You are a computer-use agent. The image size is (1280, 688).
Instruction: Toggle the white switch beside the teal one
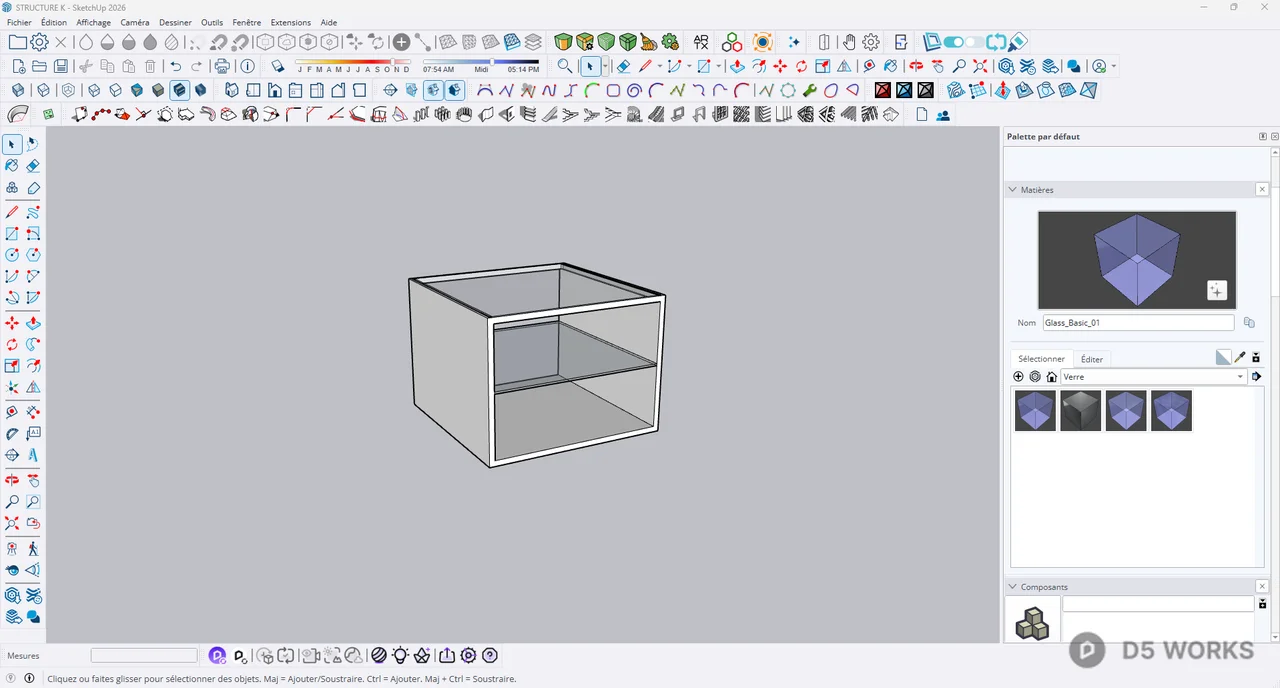click(975, 42)
